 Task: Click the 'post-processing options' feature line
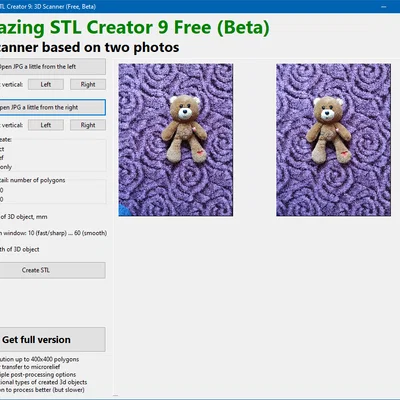[43, 375]
